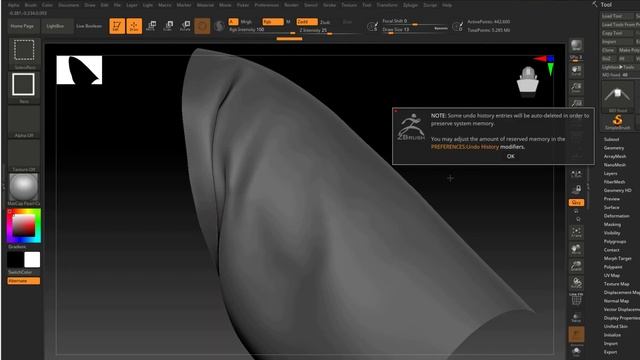Click the Zoom canvas icon
Screen dimensions: 640x360
(576, 87)
